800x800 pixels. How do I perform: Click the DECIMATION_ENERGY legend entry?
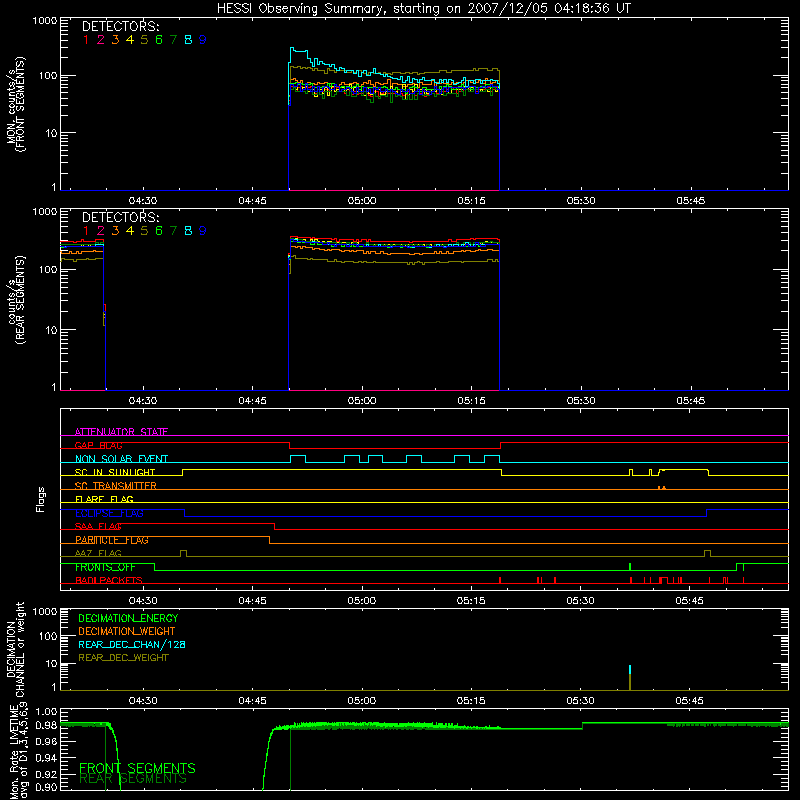click(x=128, y=618)
